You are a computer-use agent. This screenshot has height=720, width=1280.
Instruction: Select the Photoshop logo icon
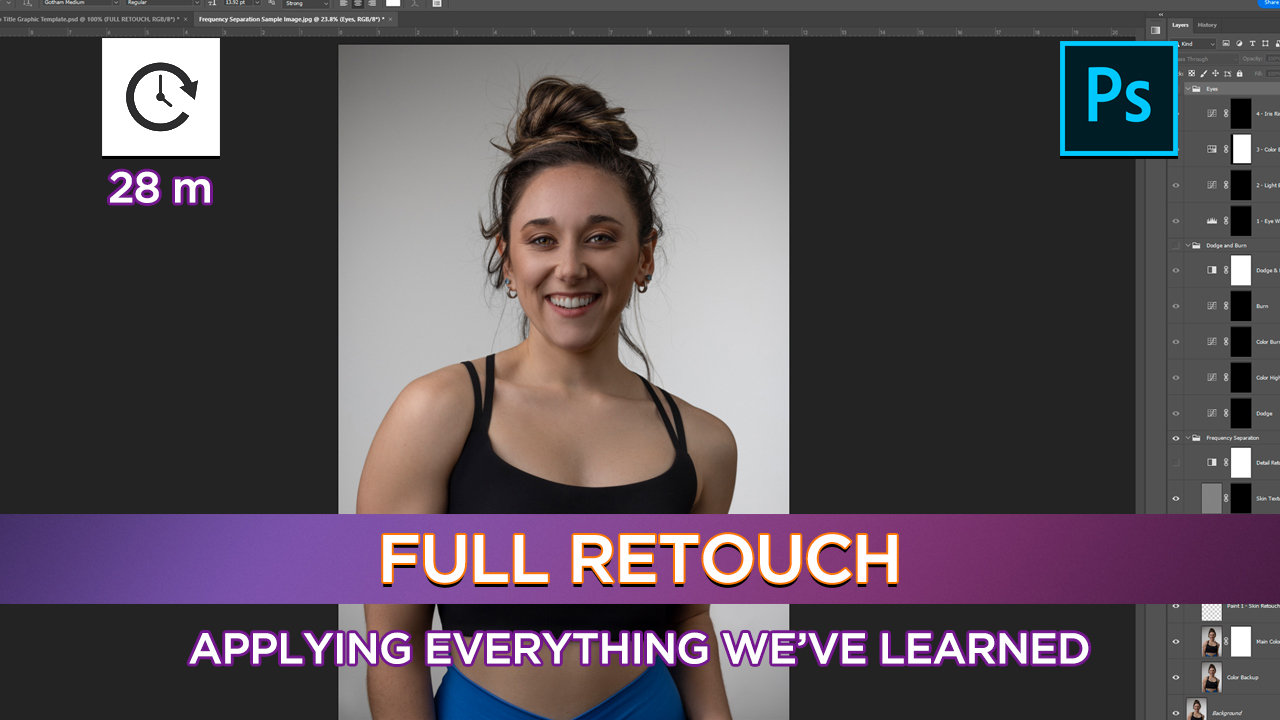pyautogui.click(x=1118, y=99)
